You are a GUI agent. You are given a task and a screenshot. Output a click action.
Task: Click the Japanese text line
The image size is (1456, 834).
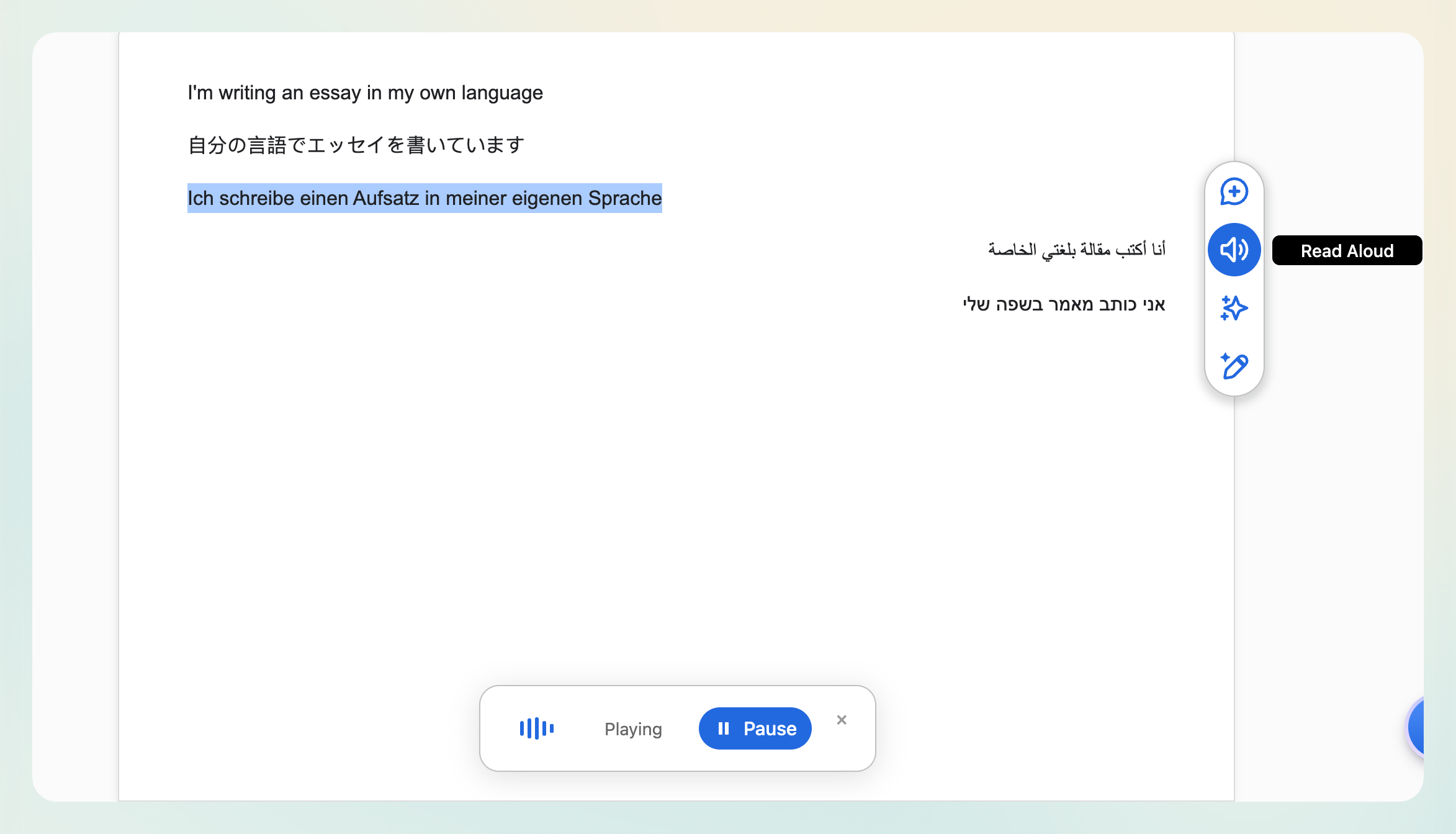pos(356,145)
